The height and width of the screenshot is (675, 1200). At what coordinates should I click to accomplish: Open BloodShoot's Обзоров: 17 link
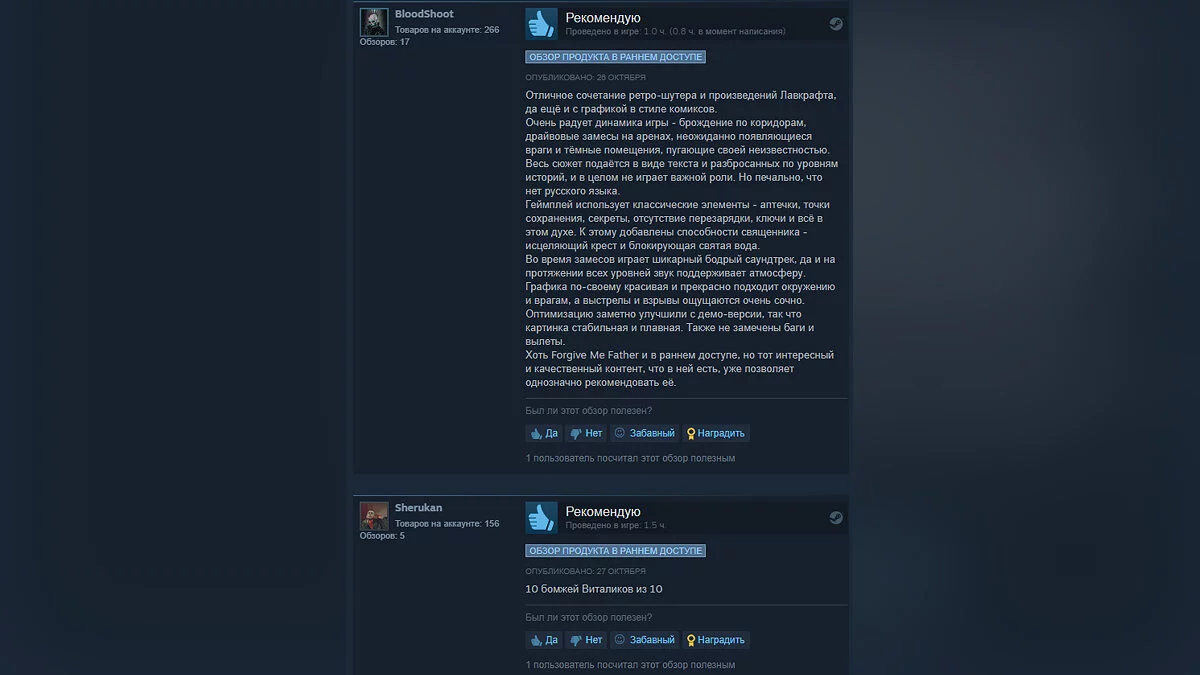385,42
